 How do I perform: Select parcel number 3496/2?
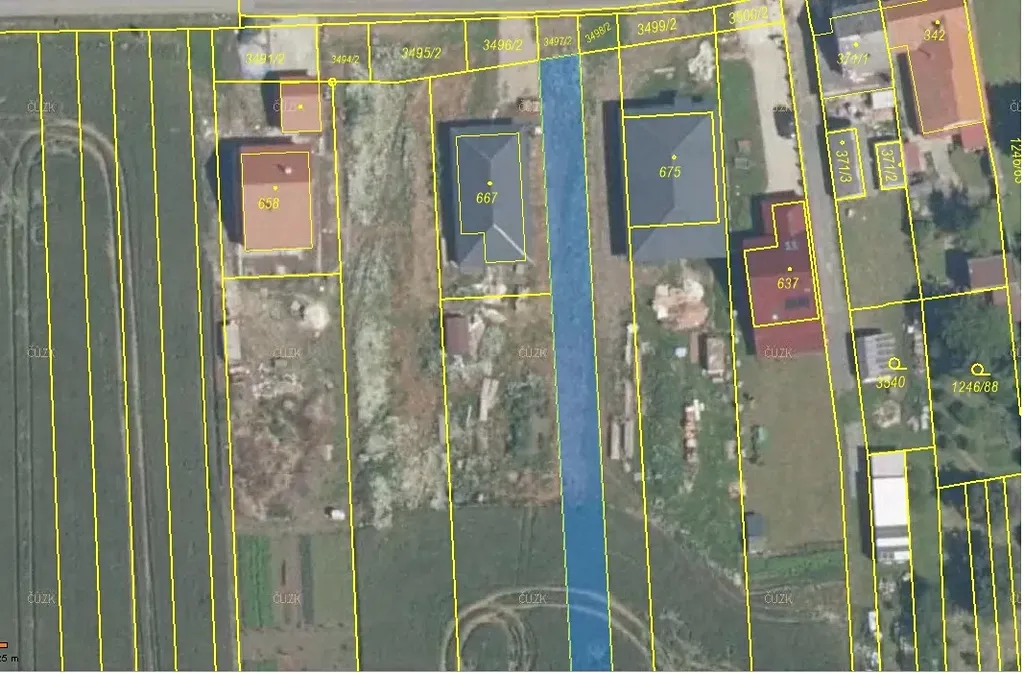click(x=503, y=44)
